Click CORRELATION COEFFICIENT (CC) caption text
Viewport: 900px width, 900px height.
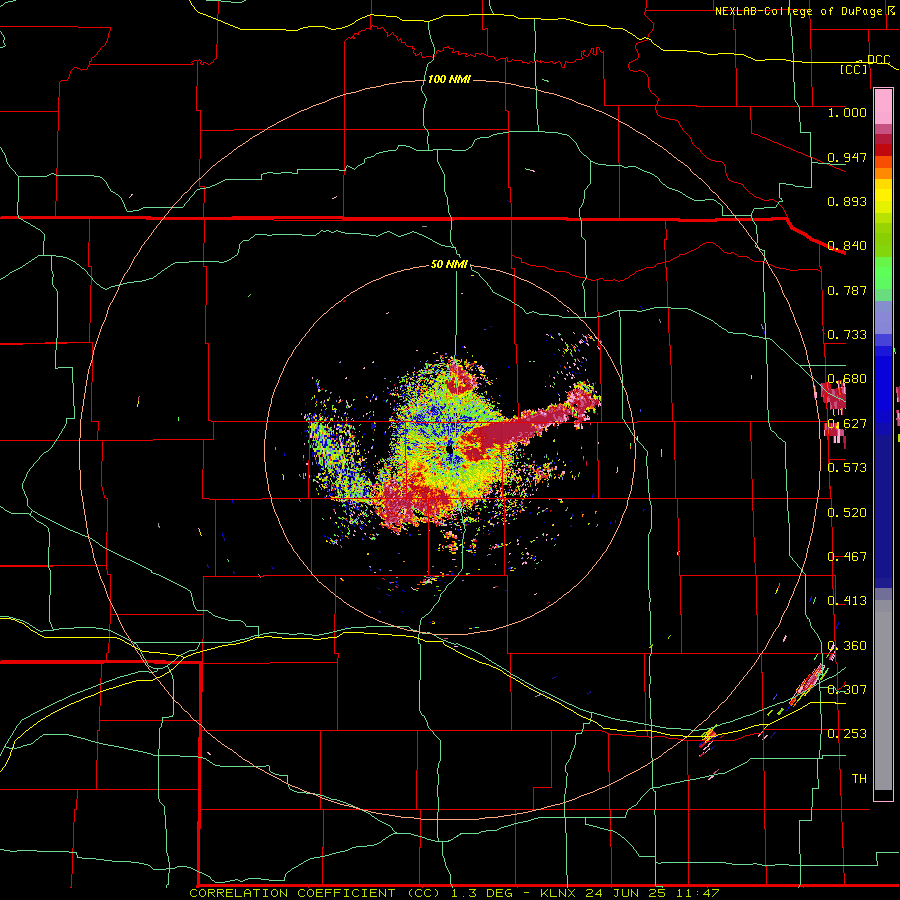[315, 893]
